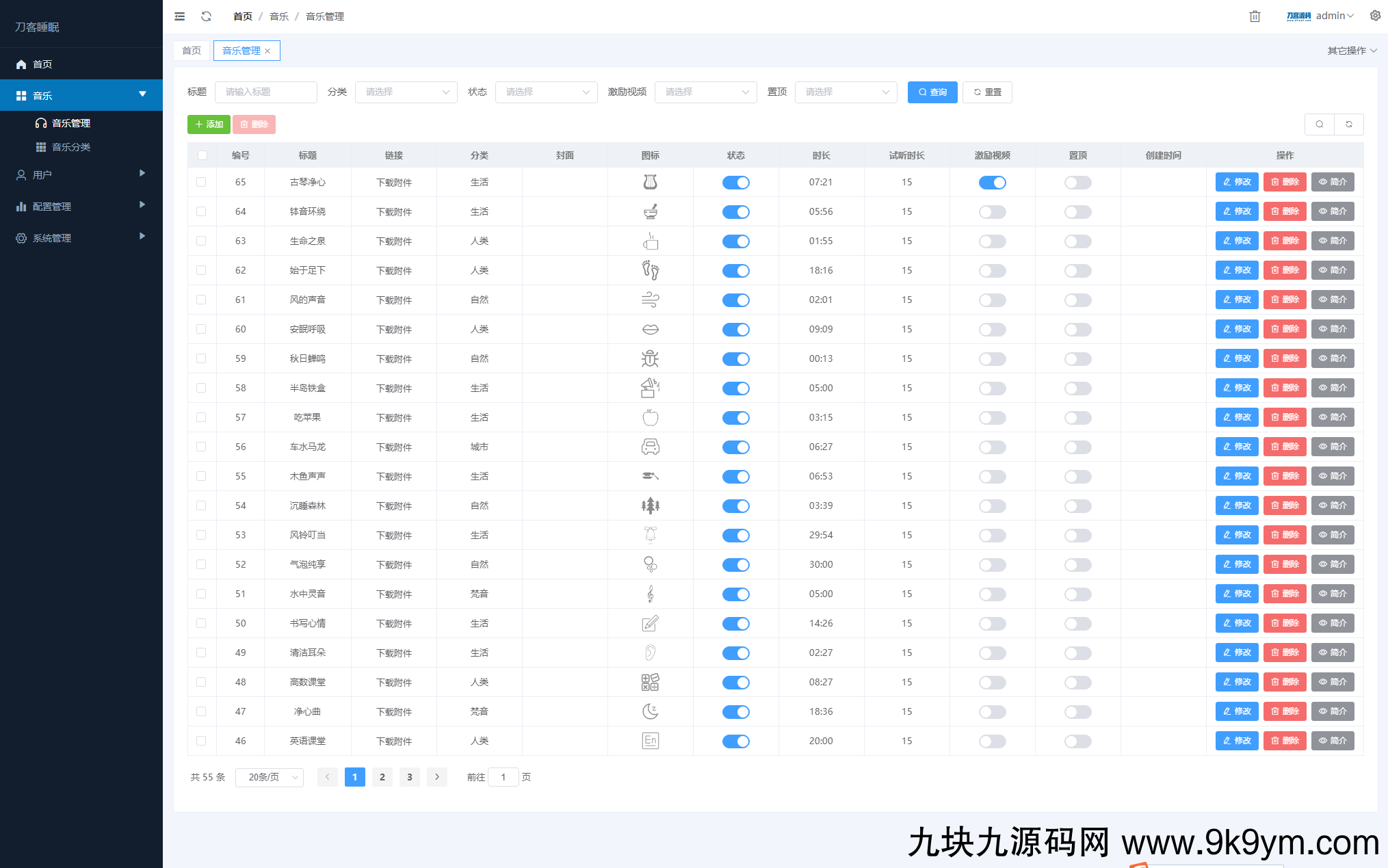Image resolution: width=1388 pixels, height=868 pixels.
Task: Click the car icon for 车水马龙 row
Action: (651, 447)
